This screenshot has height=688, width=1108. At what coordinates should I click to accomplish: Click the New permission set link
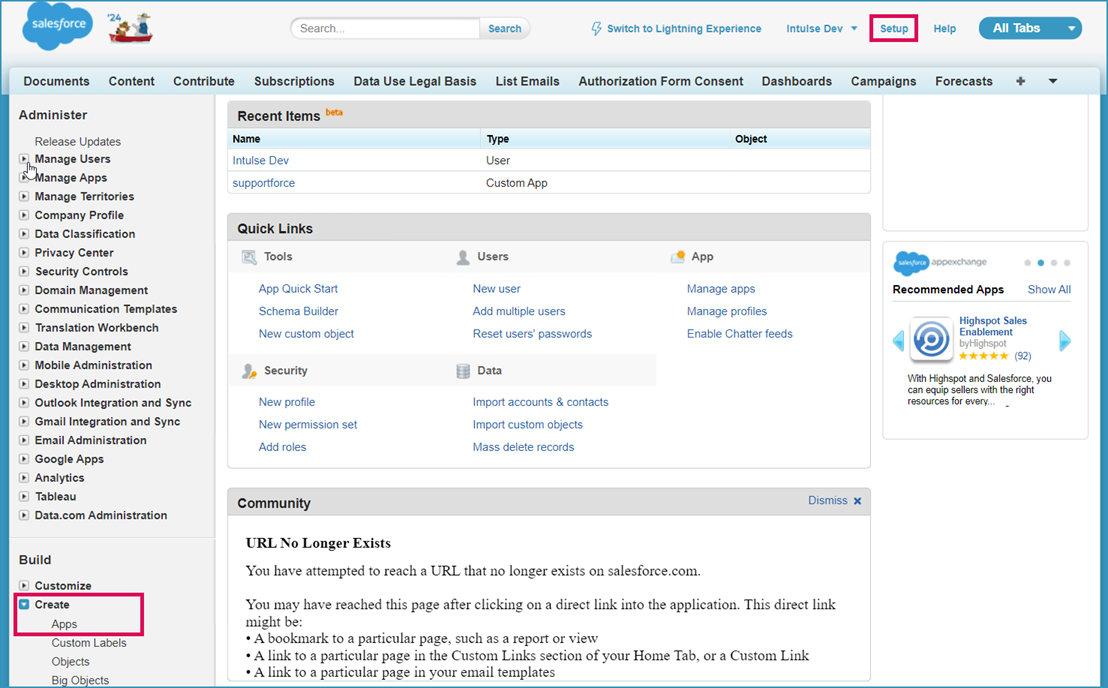[308, 425]
